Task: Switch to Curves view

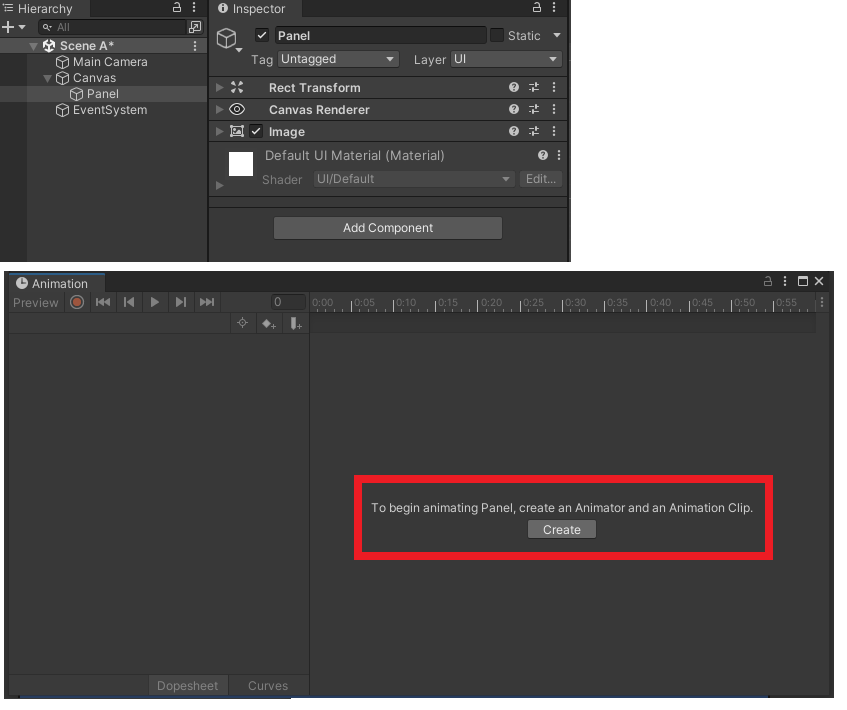Action: coord(268,686)
